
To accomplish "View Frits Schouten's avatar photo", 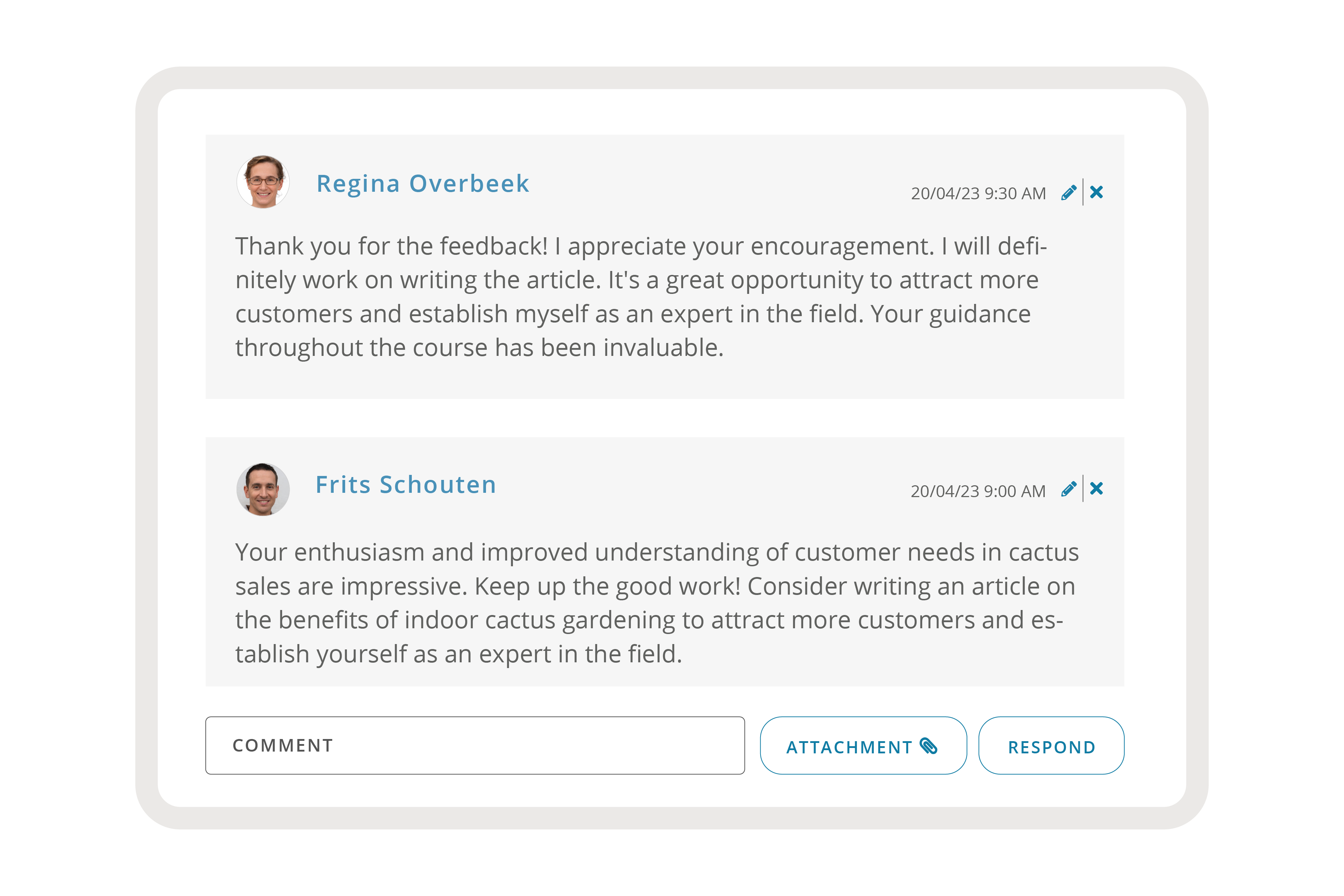I will pos(263,490).
